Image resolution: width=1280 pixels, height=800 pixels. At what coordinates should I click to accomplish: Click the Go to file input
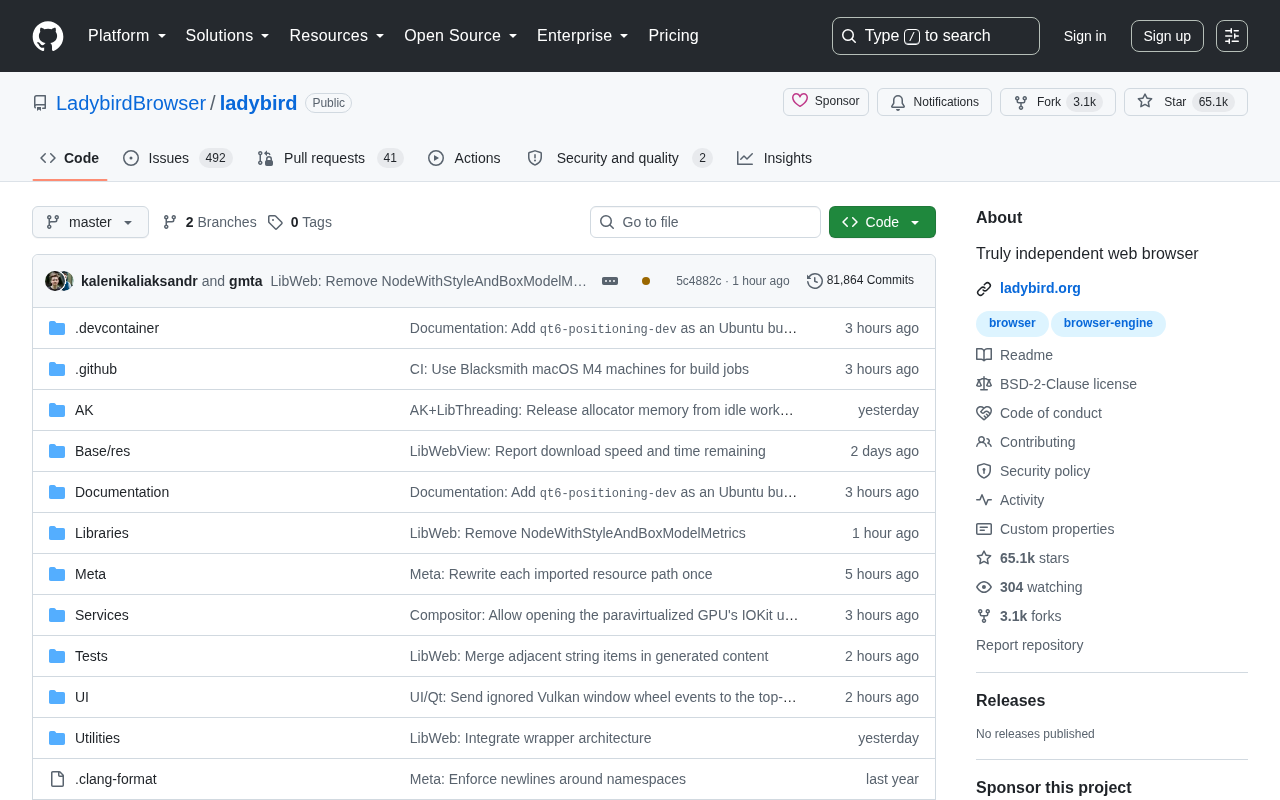[x=705, y=222]
